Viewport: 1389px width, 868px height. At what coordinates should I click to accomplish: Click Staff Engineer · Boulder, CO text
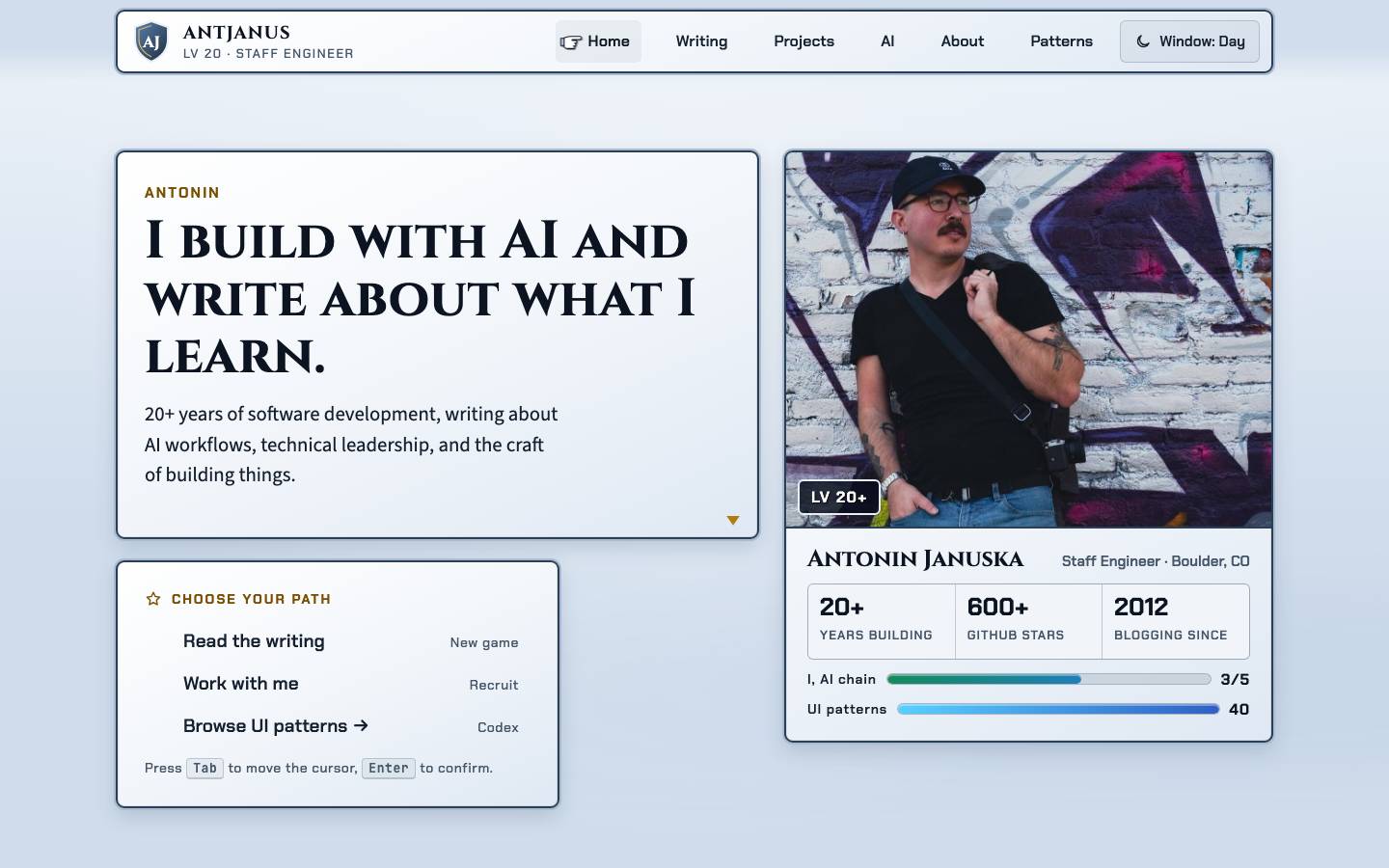click(x=1156, y=561)
